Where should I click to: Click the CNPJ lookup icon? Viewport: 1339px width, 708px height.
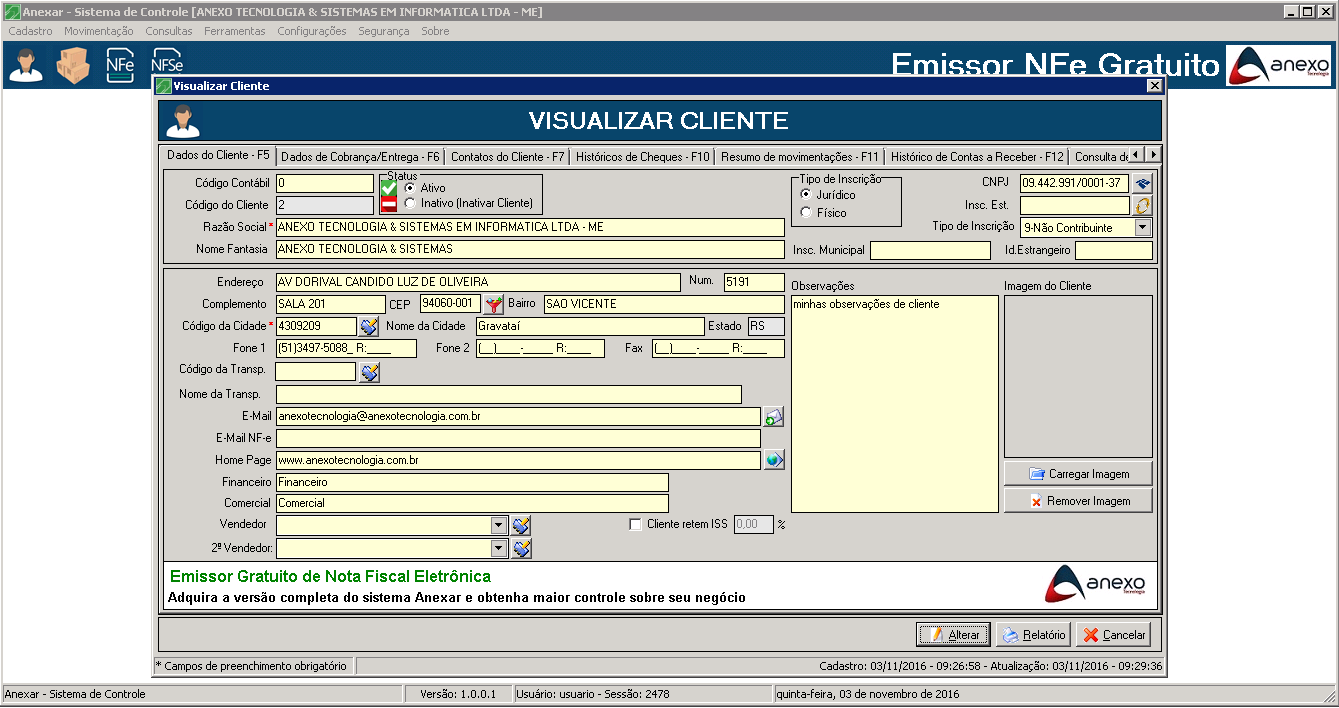(1143, 183)
